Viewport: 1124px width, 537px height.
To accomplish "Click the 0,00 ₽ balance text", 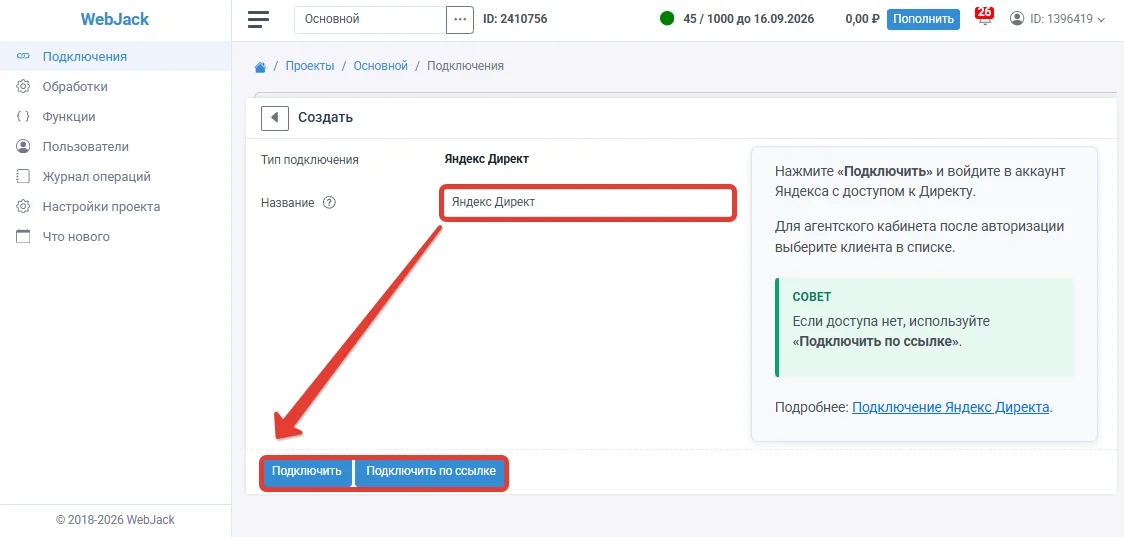I will point(862,19).
